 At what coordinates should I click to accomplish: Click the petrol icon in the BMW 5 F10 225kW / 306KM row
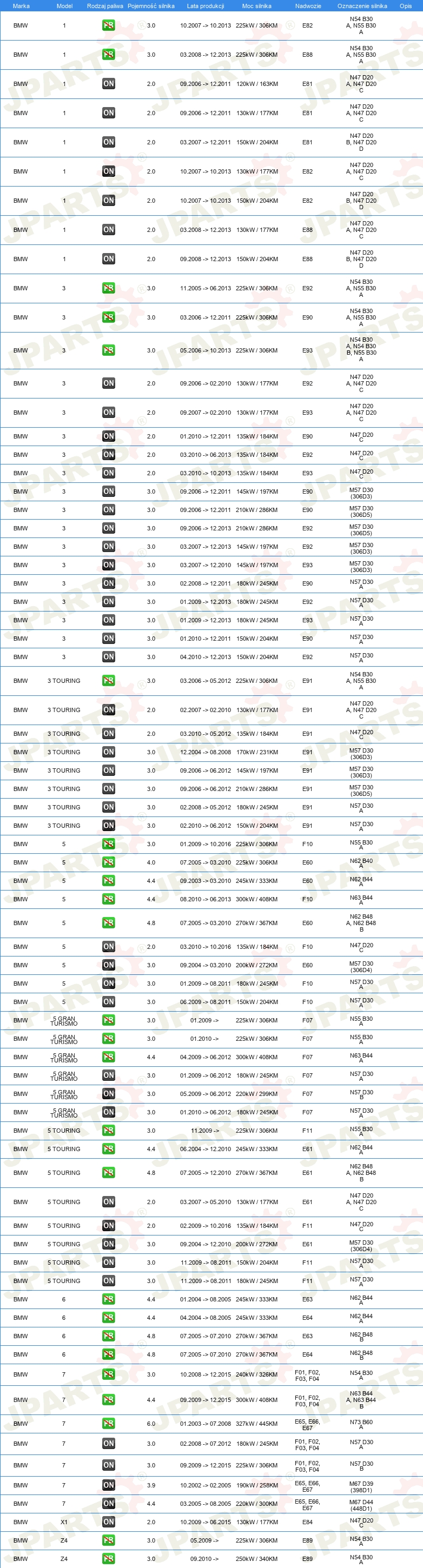(x=108, y=844)
